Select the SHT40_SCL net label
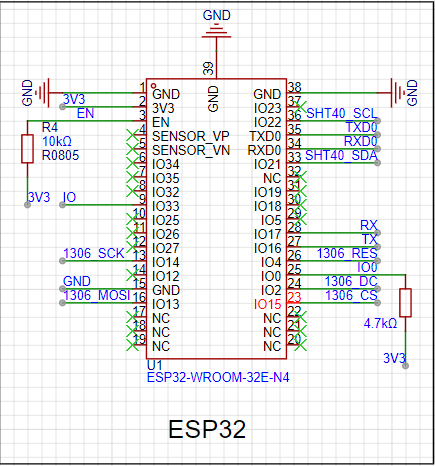 [x=342, y=113]
